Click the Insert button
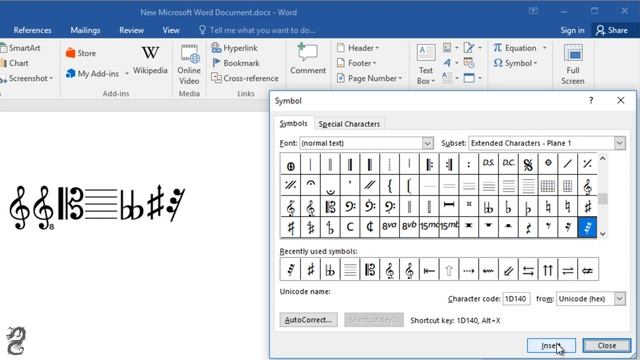The width and height of the screenshot is (640, 360). [551, 346]
